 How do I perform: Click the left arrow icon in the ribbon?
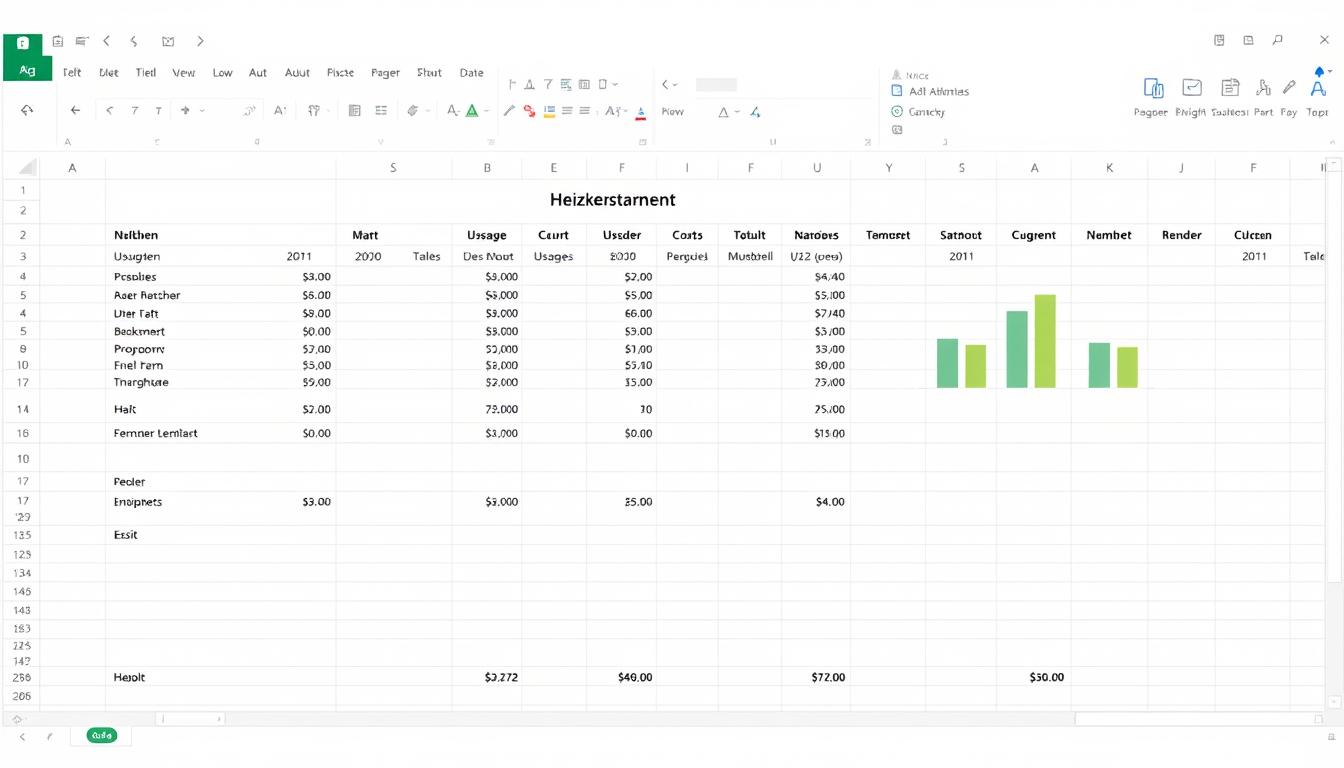(75, 111)
